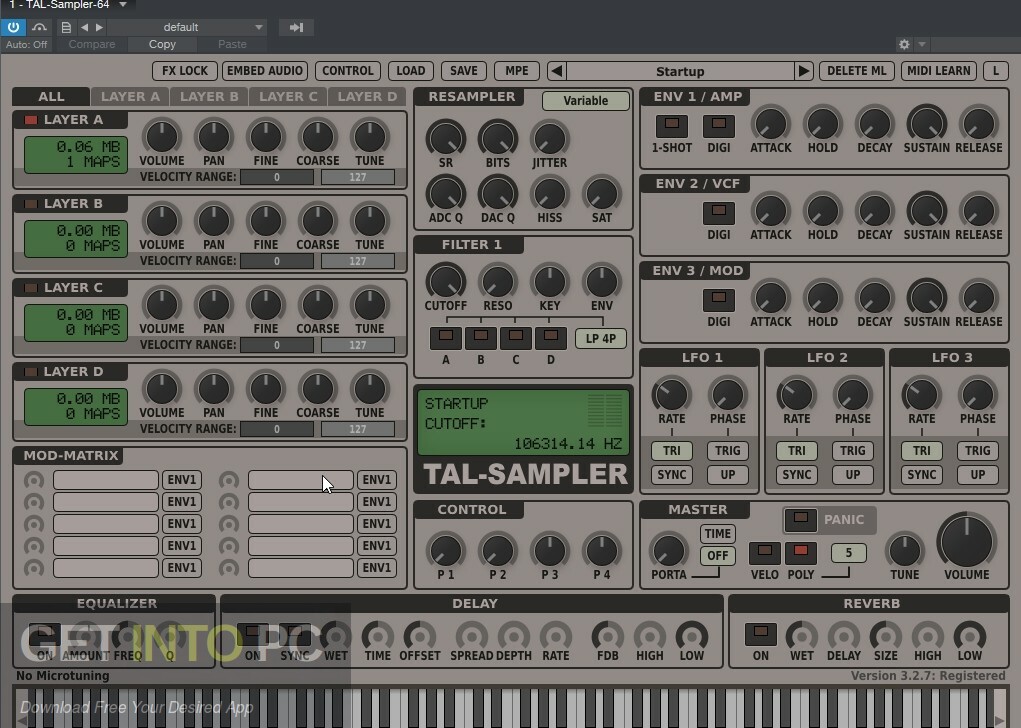Switch to the LAYER D tab
The width and height of the screenshot is (1021, 728).
[x=367, y=96]
